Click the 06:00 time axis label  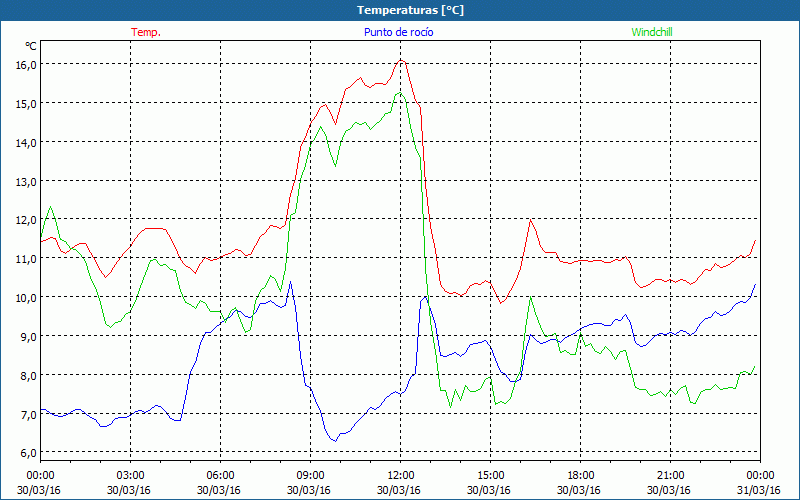(220, 476)
